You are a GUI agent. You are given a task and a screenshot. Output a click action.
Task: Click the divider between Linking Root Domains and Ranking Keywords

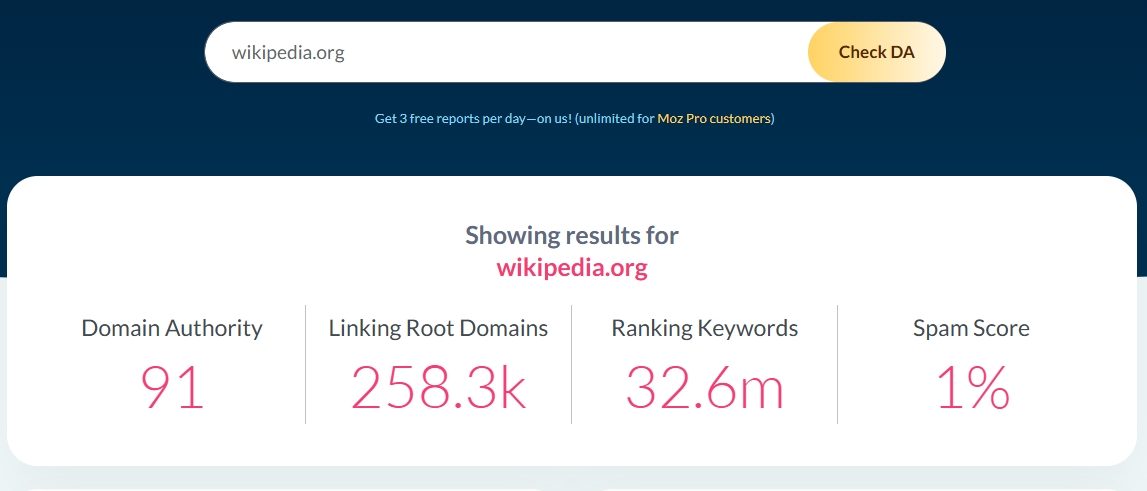point(571,365)
